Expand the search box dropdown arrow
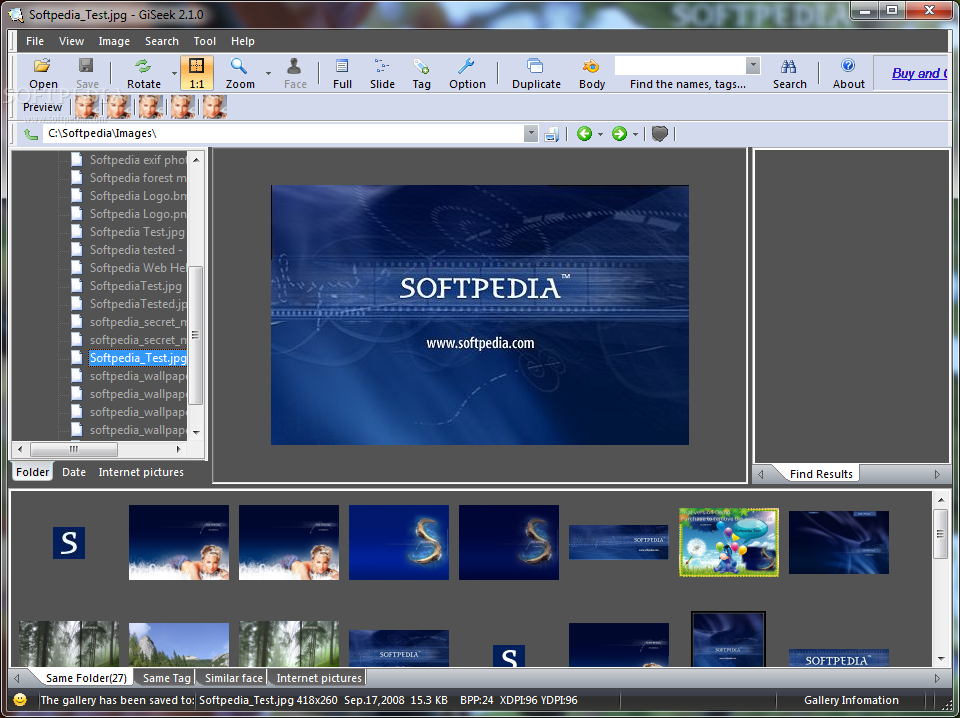This screenshot has width=960, height=718. click(753, 65)
